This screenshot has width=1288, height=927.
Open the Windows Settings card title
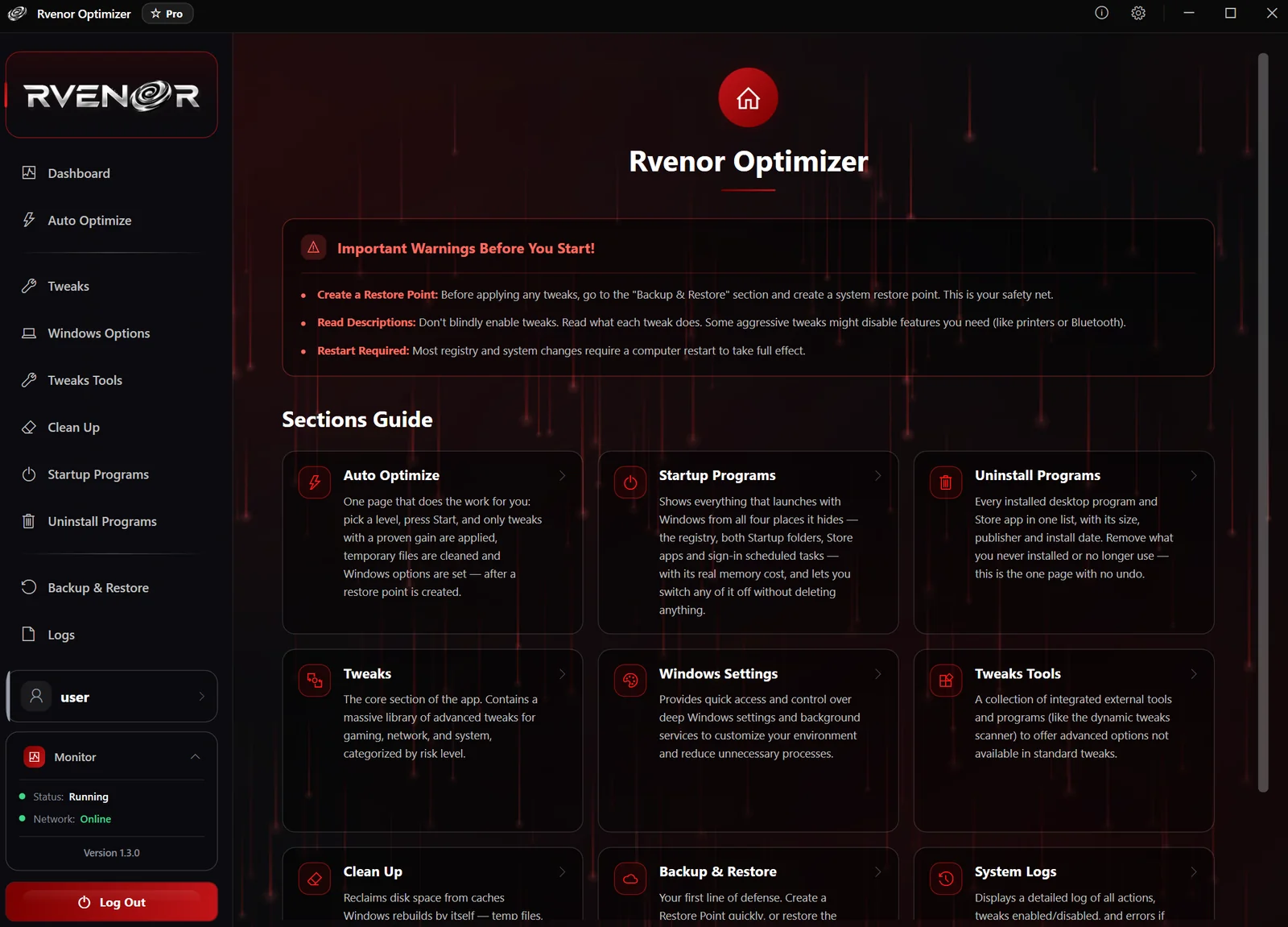[718, 673]
